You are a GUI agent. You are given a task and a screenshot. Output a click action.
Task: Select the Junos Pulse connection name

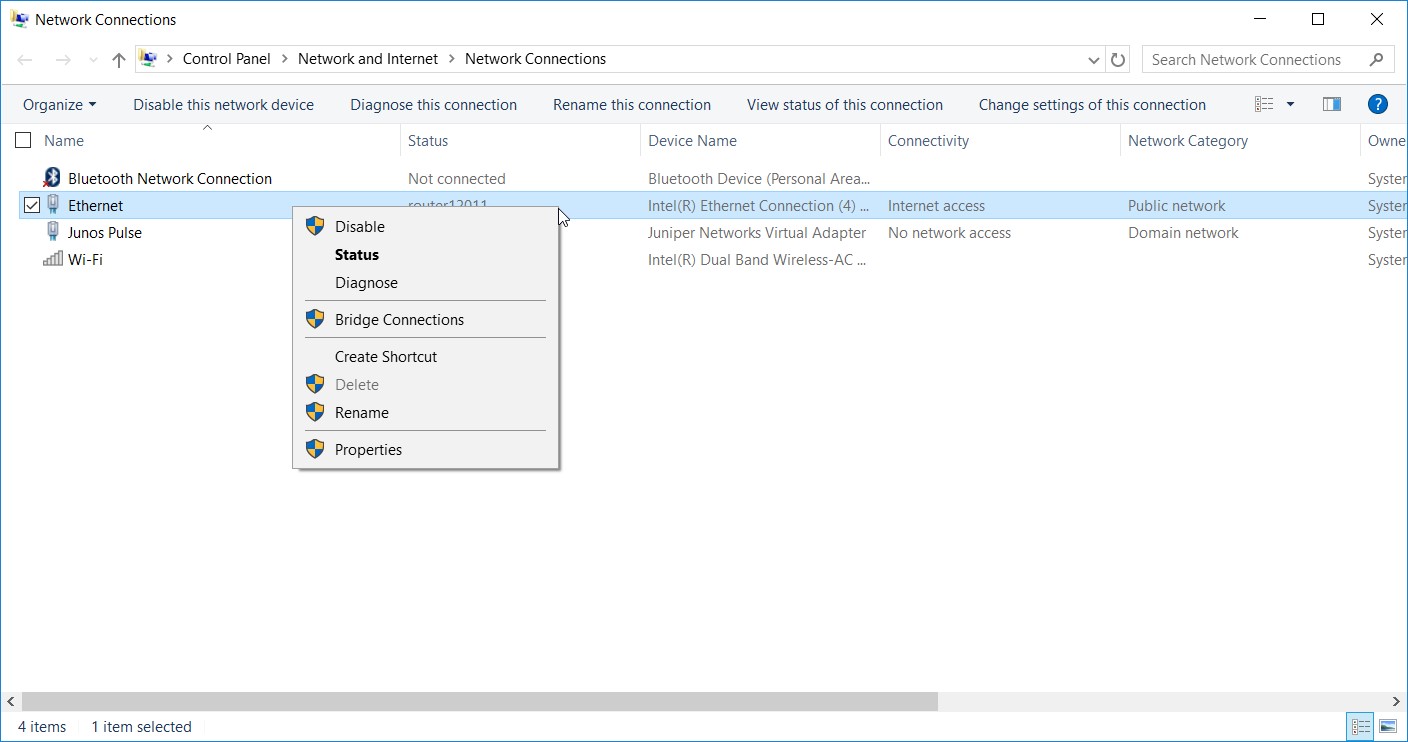click(105, 232)
